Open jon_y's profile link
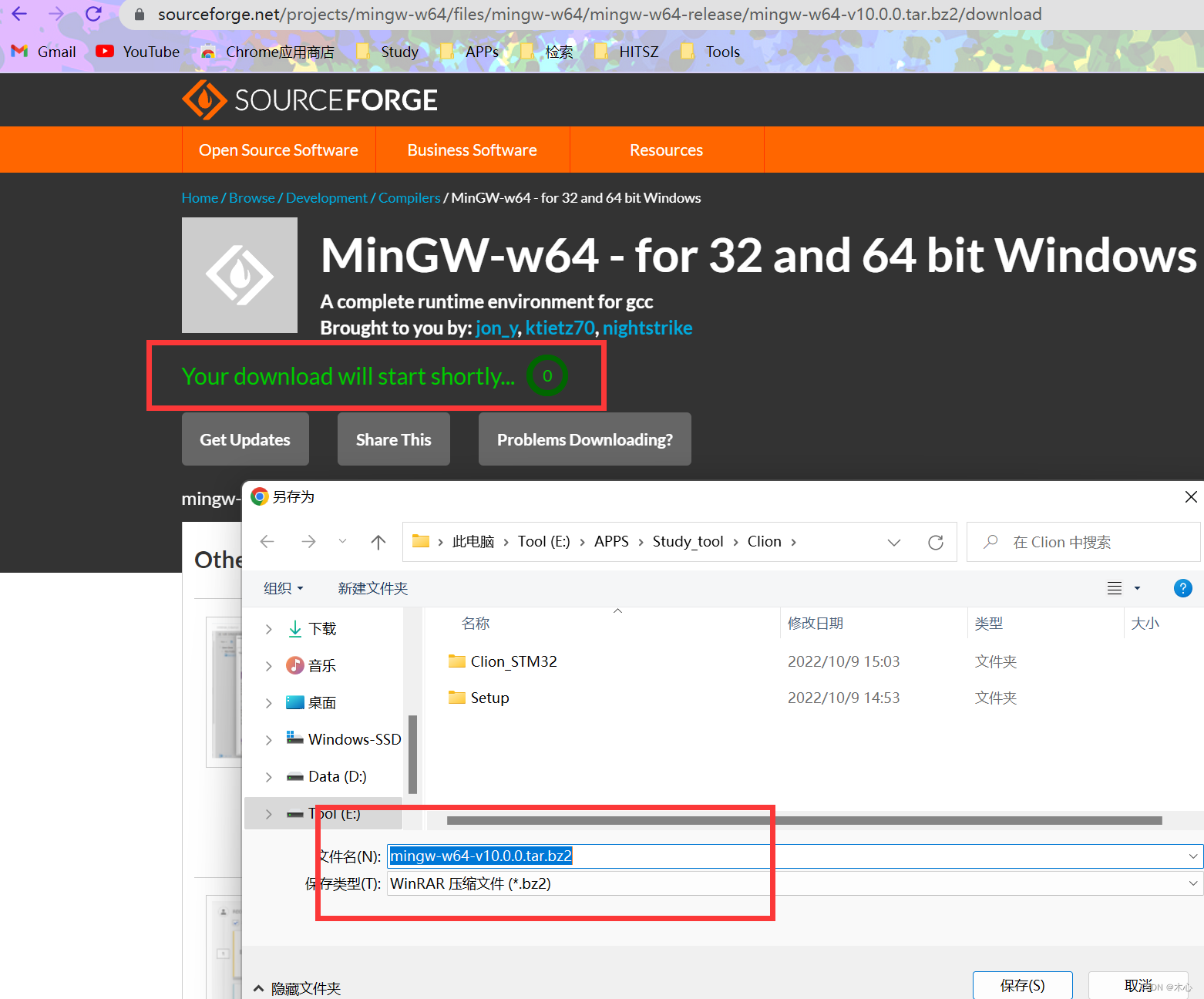Viewport: 1204px width, 999px height. (496, 328)
